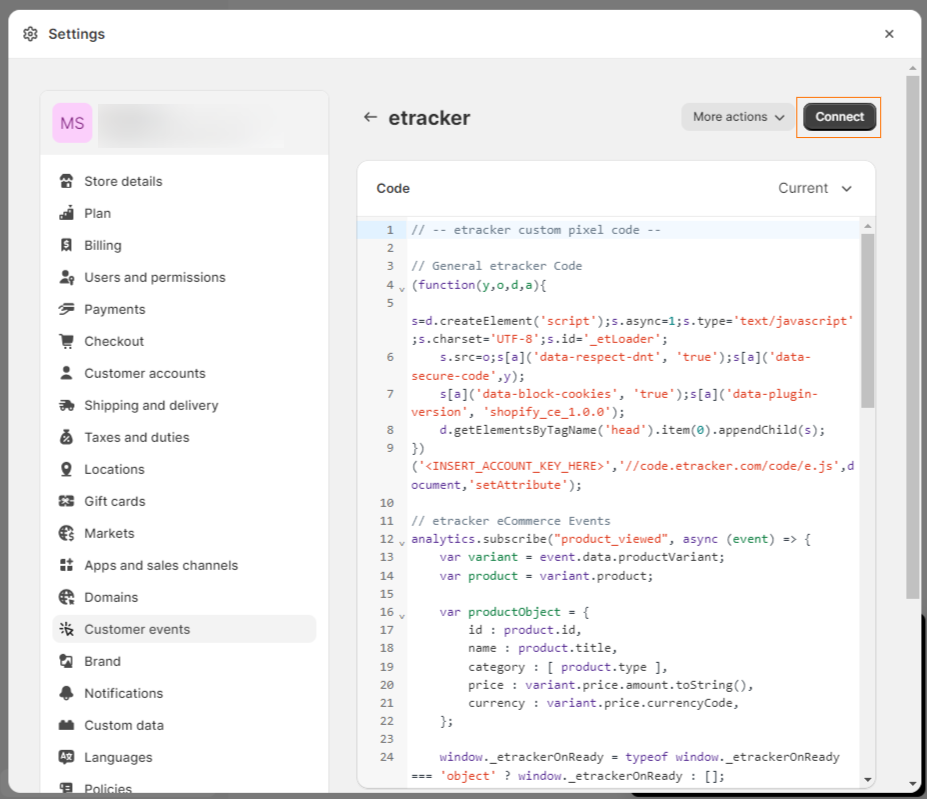Click line number 10 in the gutter
Image resolution: width=927 pixels, height=799 pixels.
(387, 503)
